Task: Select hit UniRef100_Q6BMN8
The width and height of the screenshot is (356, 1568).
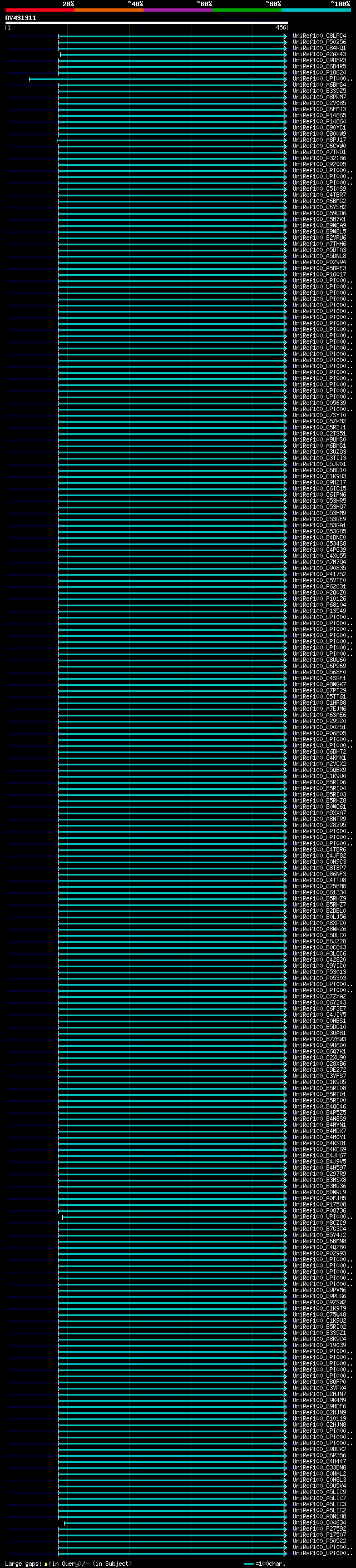Action: pyautogui.click(x=319, y=1240)
